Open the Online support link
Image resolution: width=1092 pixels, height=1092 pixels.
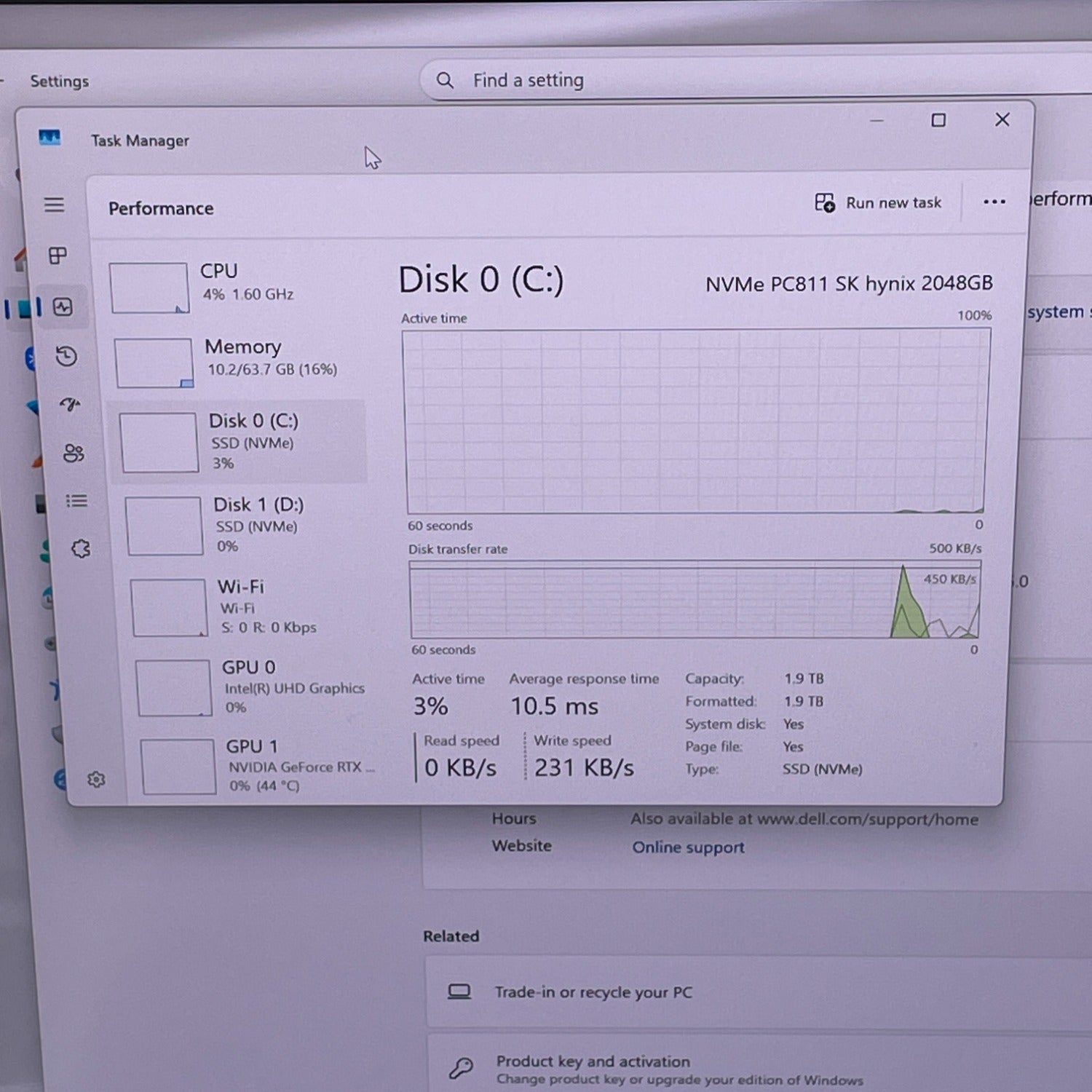point(688,847)
